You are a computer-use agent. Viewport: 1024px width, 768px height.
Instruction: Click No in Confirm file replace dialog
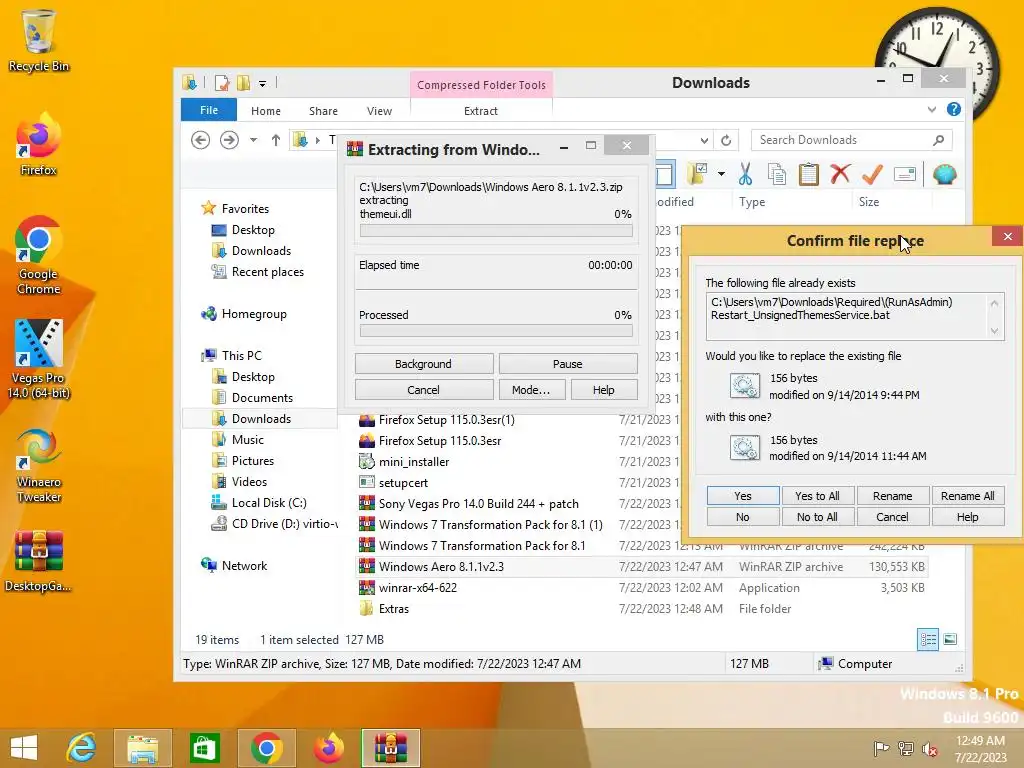743,517
